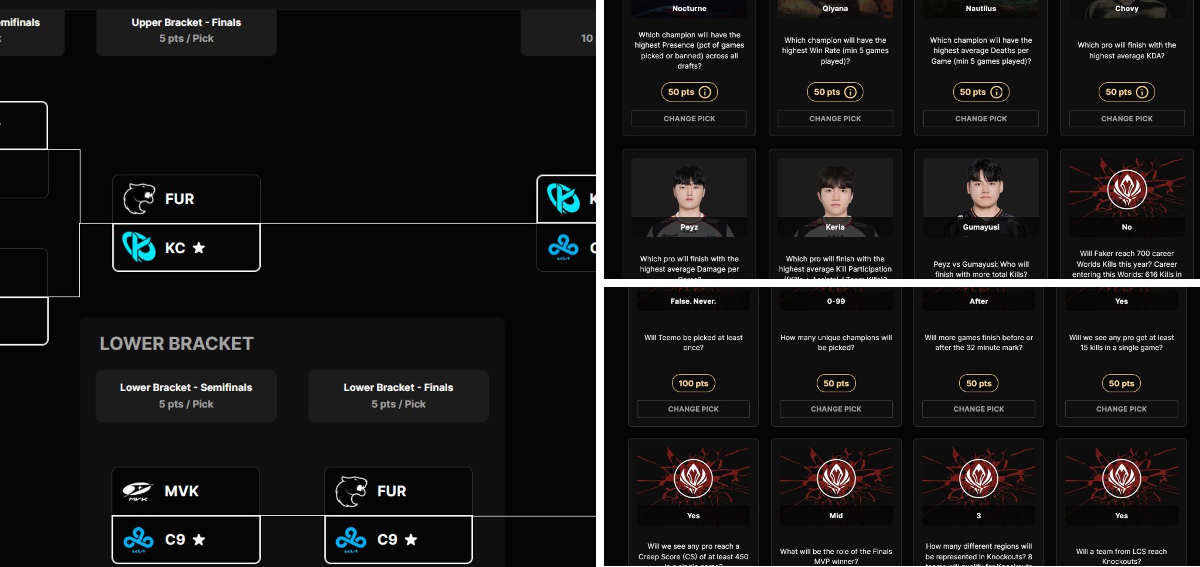This screenshot has width=1200, height=567.
Task: Click the 'Will Teemo be picked' question text
Action: click(693, 342)
